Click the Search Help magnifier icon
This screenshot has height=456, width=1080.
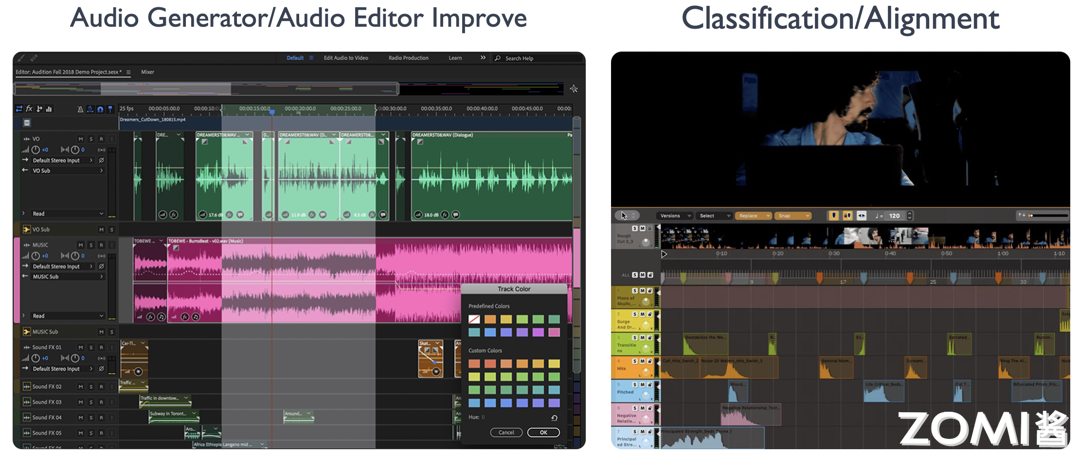coord(498,59)
